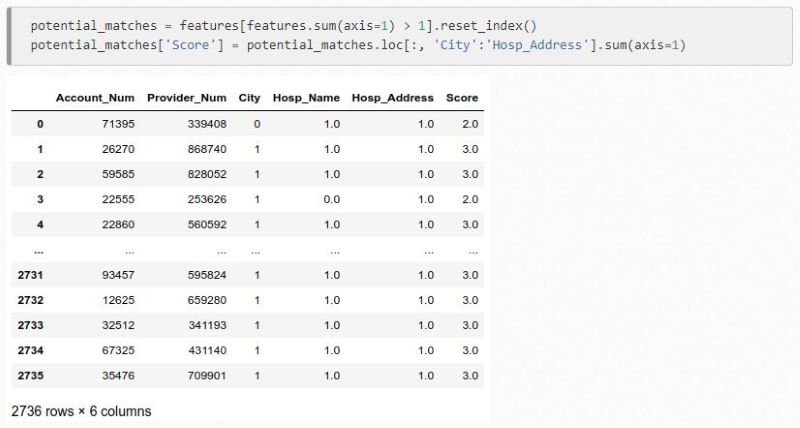Select account number 22860
This screenshot has height=428, width=800.
(x=118, y=224)
